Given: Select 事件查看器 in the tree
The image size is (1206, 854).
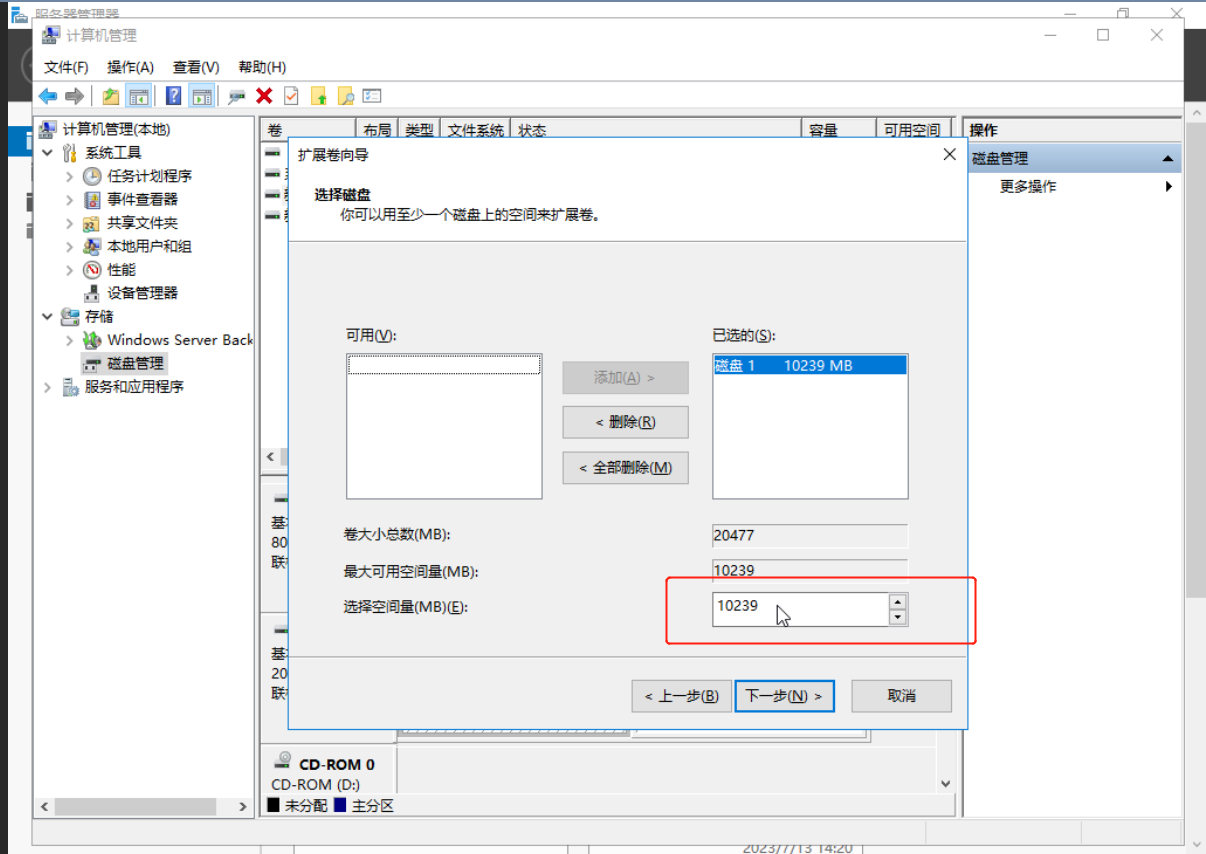Looking at the screenshot, I should 143,199.
